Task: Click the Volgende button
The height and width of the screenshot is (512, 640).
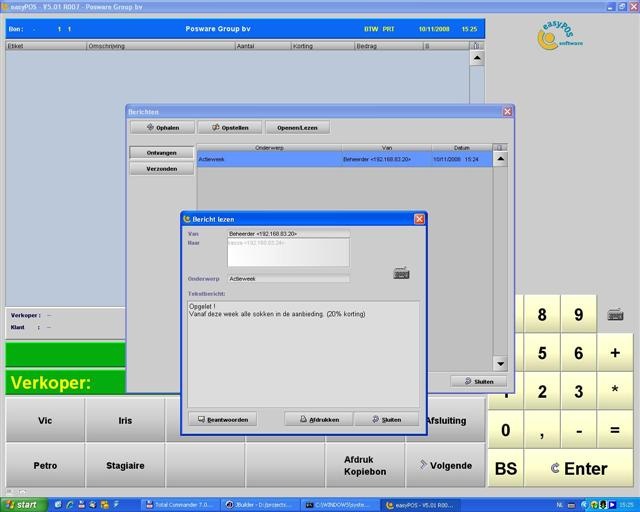Action: click(445, 465)
